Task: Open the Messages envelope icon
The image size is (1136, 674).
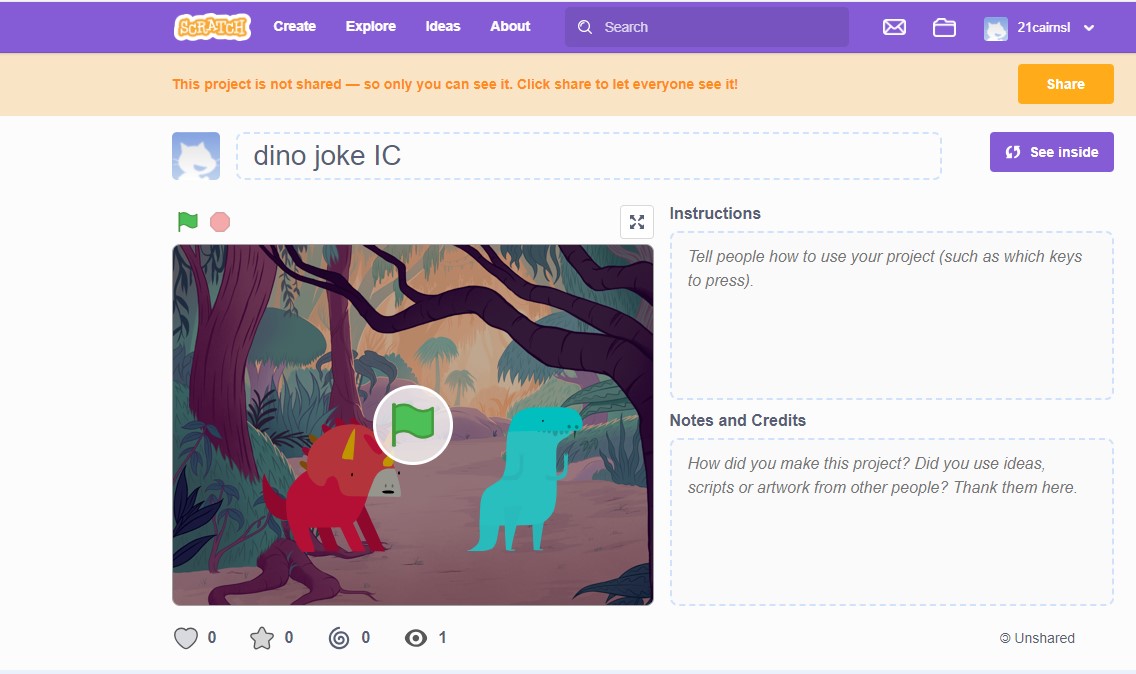Action: point(894,27)
